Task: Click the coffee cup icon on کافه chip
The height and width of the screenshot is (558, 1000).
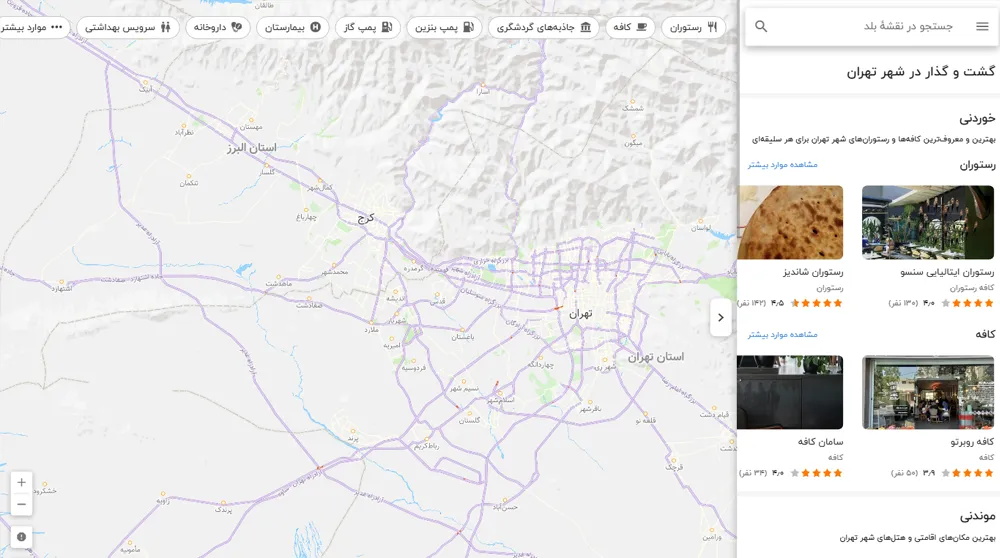Action: [x=642, y=27]
